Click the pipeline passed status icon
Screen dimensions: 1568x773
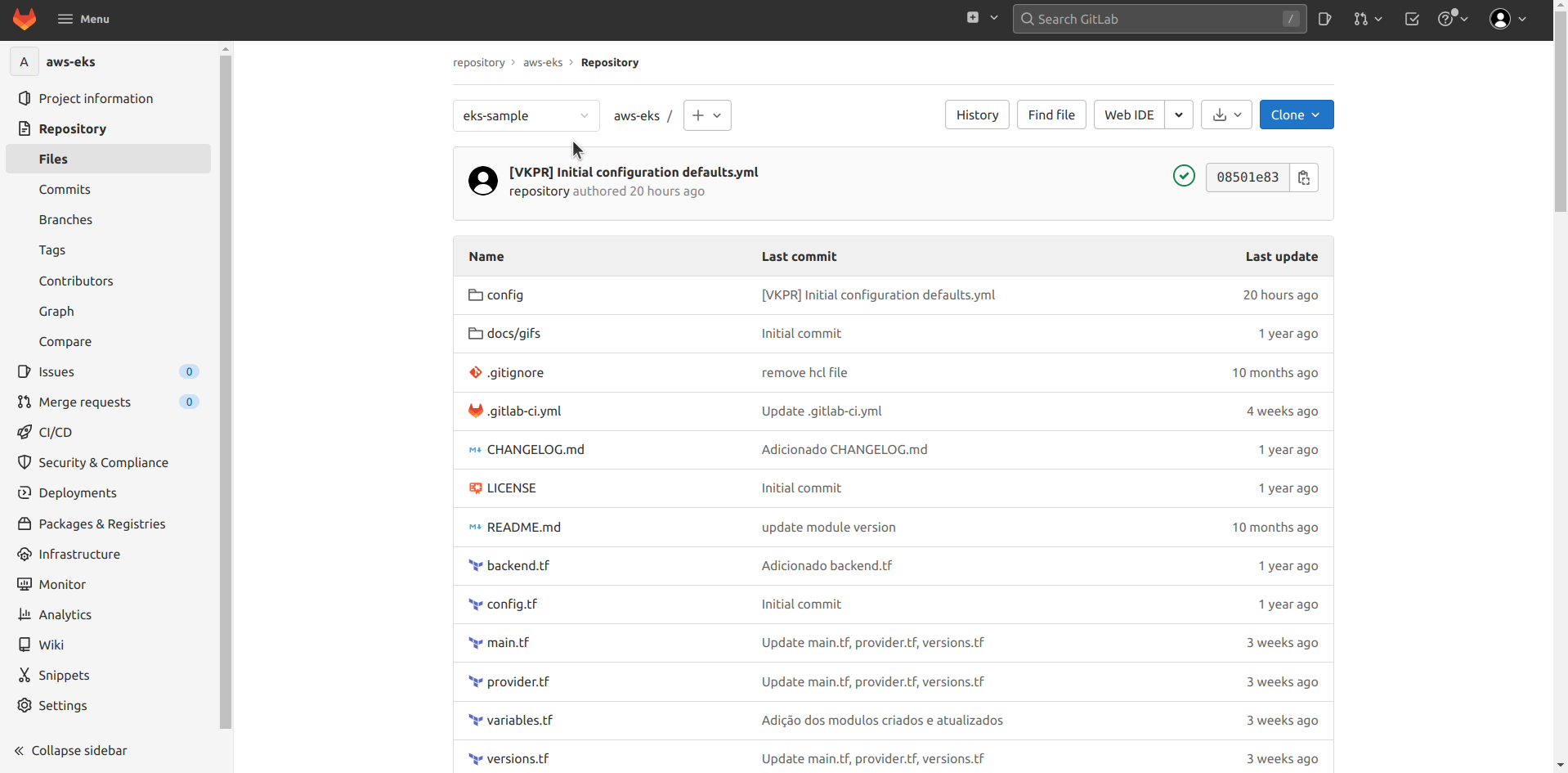(1184, 176)
